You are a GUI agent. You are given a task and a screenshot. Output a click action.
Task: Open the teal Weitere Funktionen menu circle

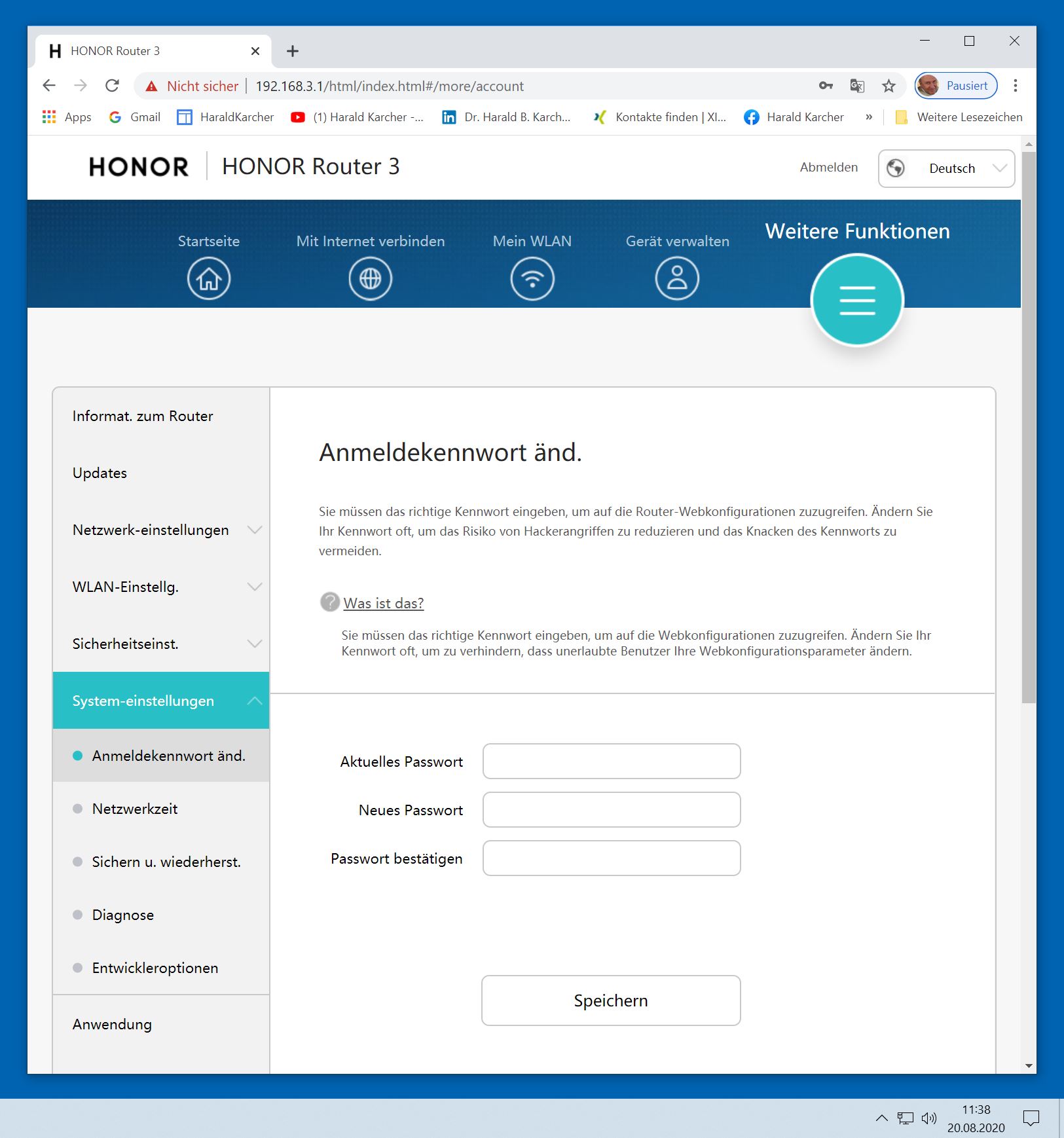[857, 300]
